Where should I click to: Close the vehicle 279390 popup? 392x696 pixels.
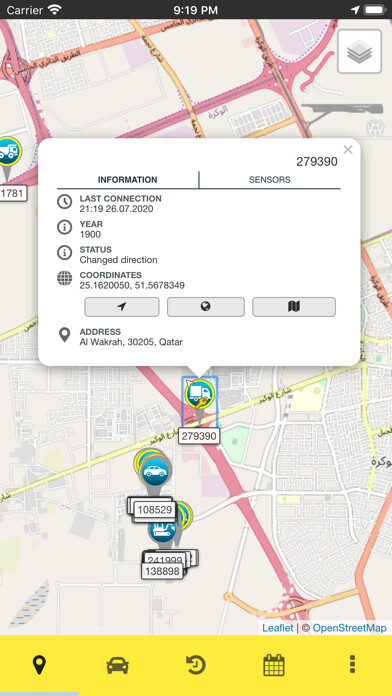click(x=348, y=150)
